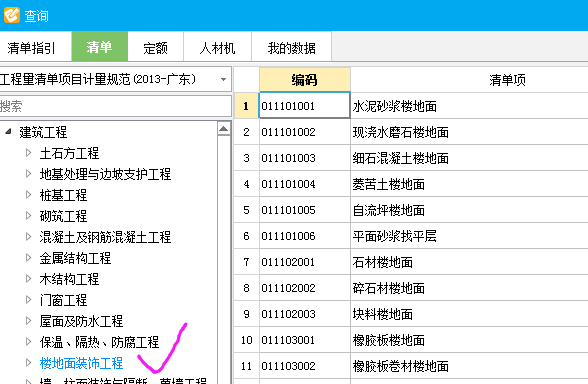
Task: Collapse the 建筑工程 tree node
Action: (9, 131)
